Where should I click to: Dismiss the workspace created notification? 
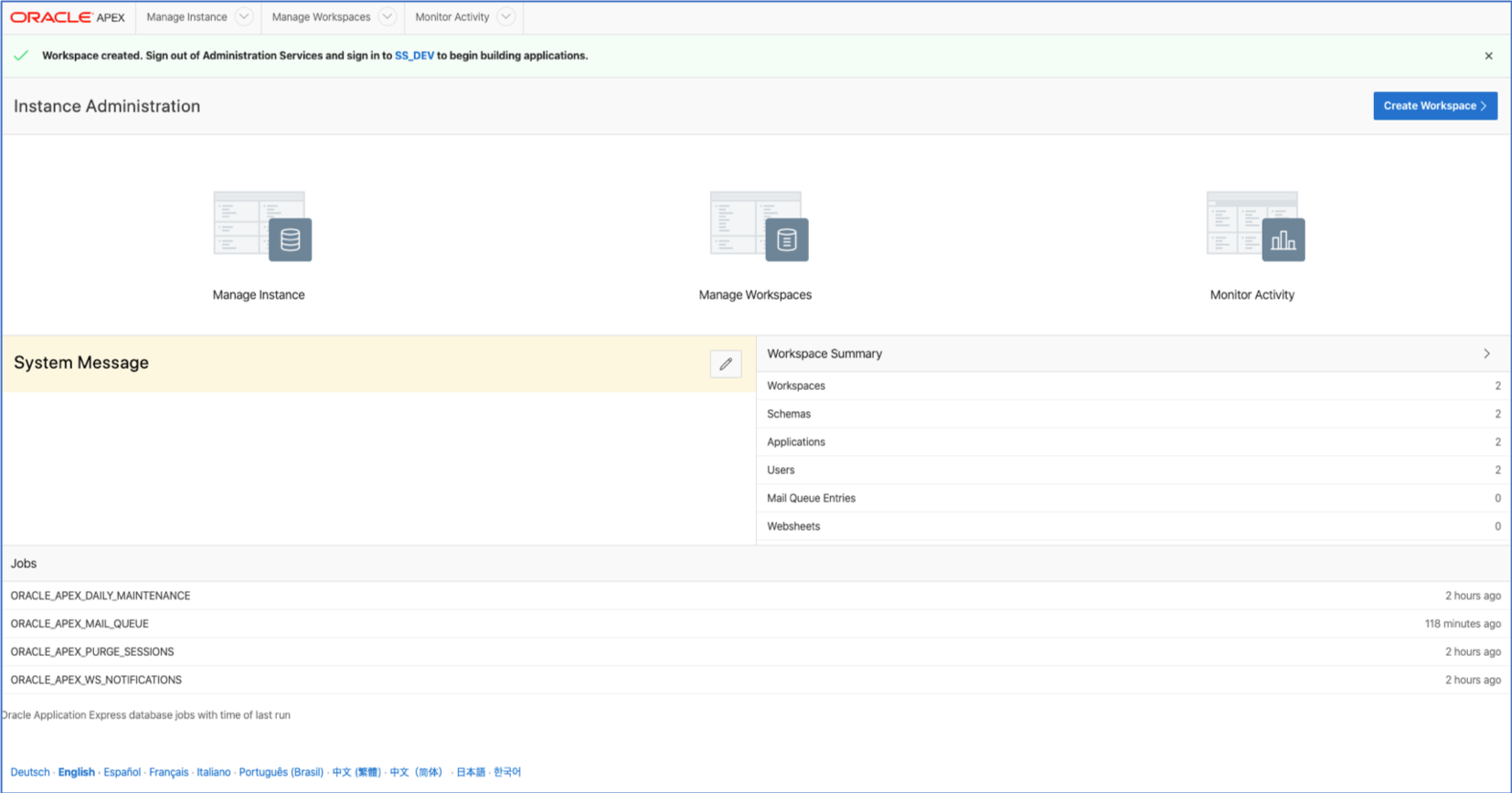1488,56
